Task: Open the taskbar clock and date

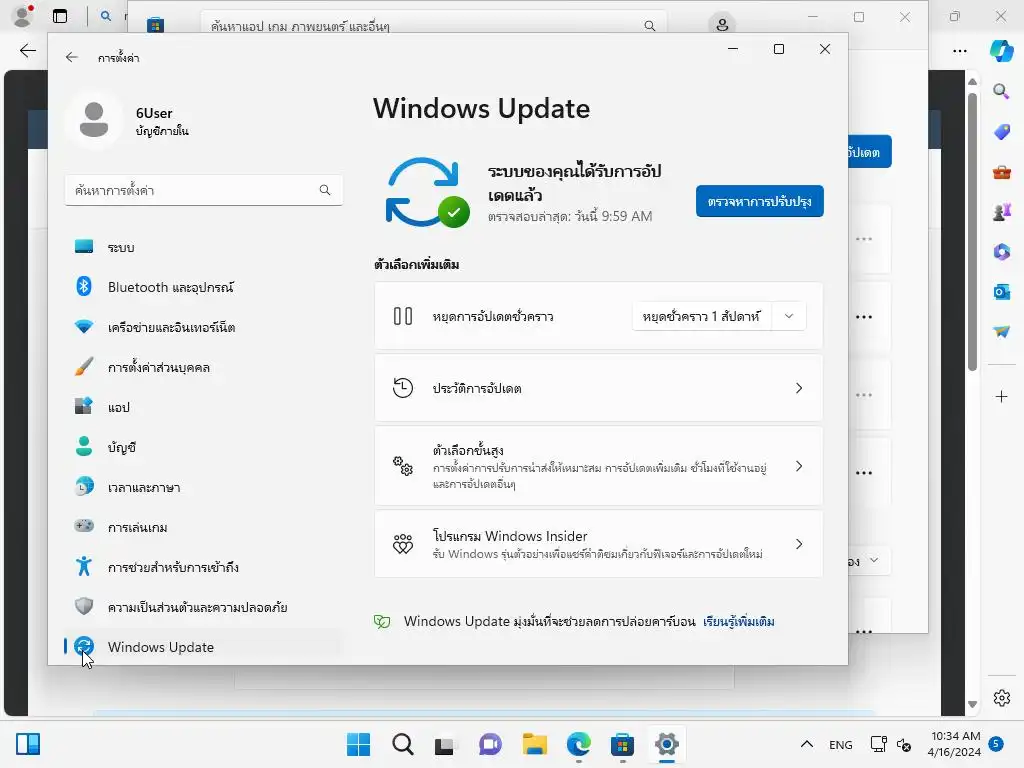Action: click(954, 744)
